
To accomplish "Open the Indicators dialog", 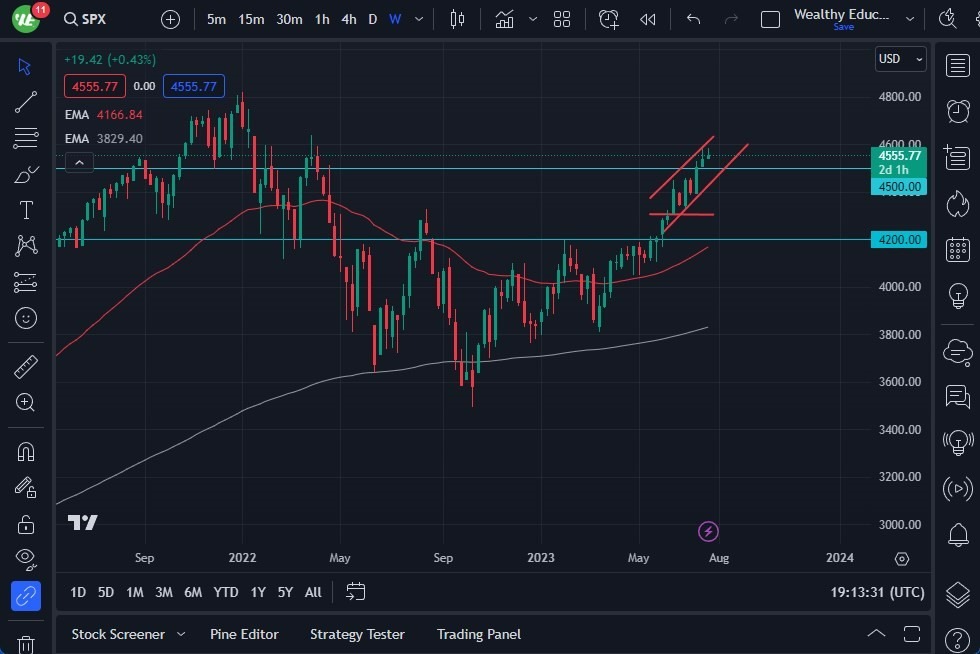I will click(x=504, y=19).
